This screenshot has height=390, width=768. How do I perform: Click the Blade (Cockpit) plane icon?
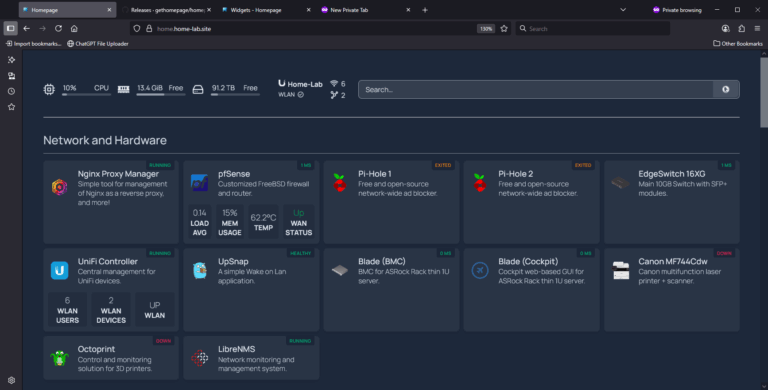pyautogui.click(x=480, y=270)
